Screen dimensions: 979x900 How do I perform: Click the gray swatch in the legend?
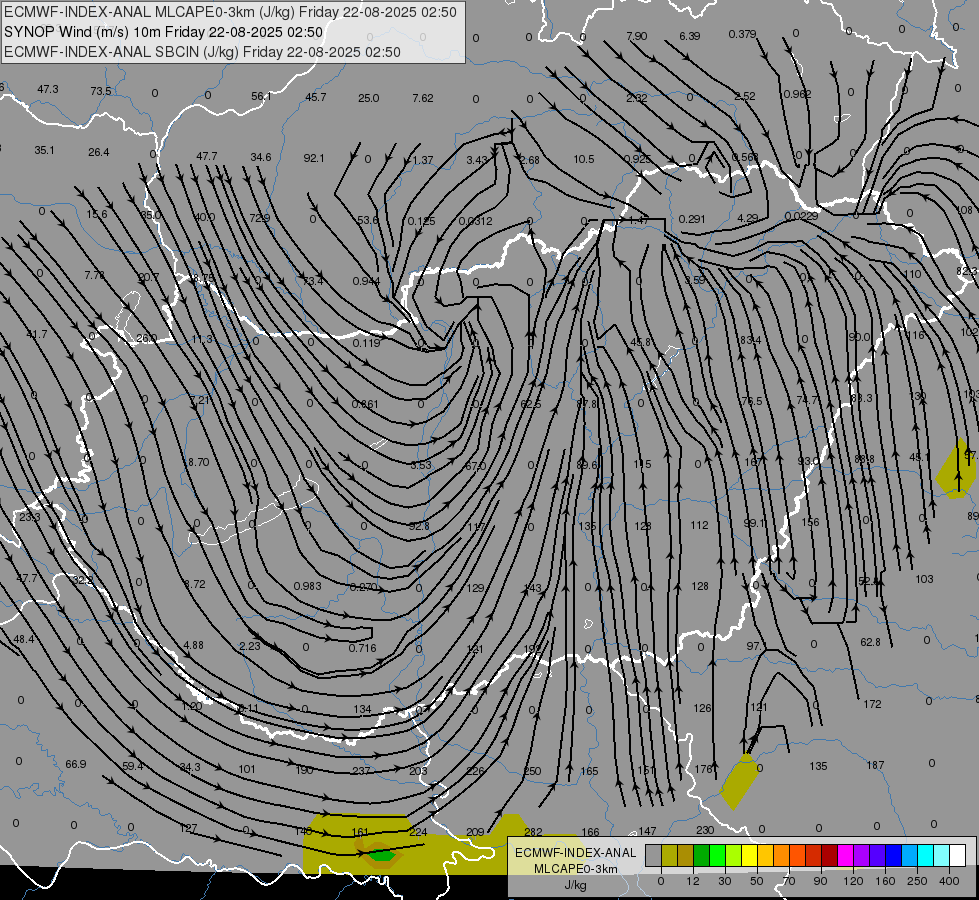(653, 856)
